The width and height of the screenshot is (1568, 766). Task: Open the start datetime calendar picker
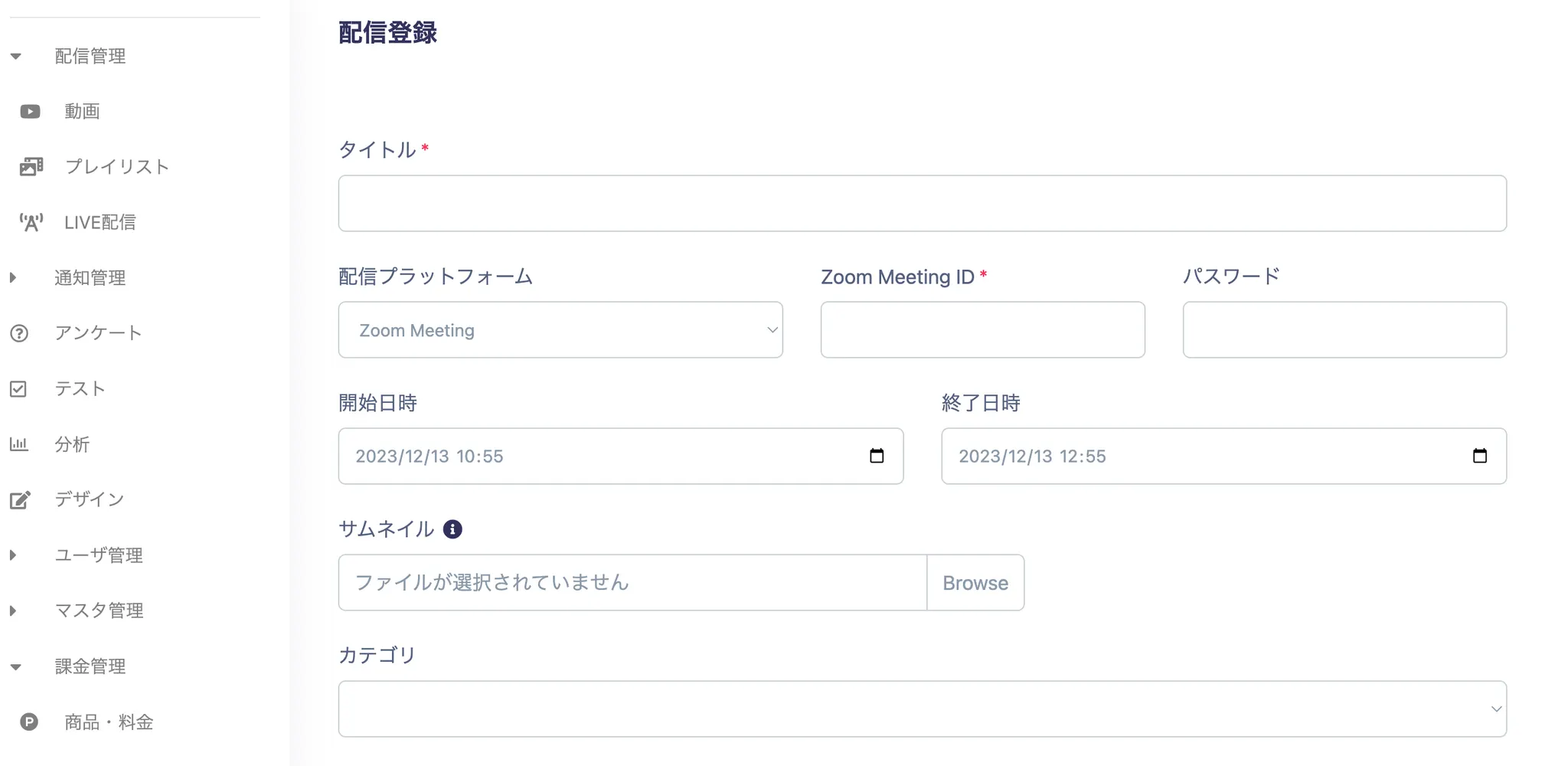pos(877,456)
